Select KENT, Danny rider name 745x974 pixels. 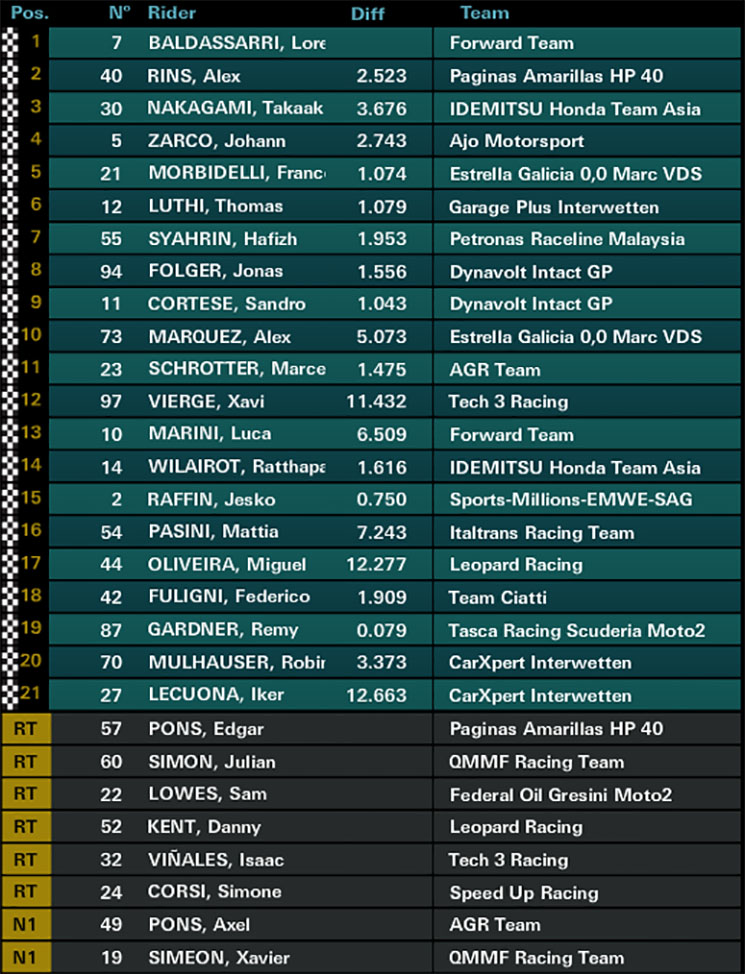(x=204, y=827)
